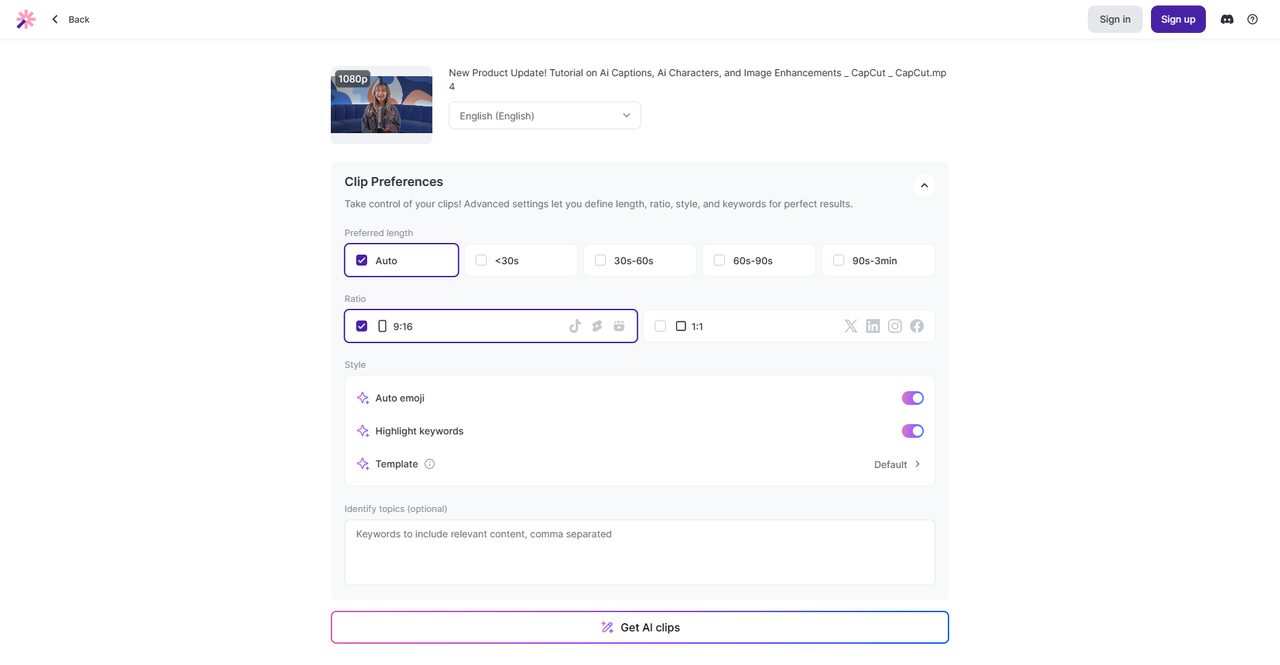Click the Get AI clips button

[640, 627]
